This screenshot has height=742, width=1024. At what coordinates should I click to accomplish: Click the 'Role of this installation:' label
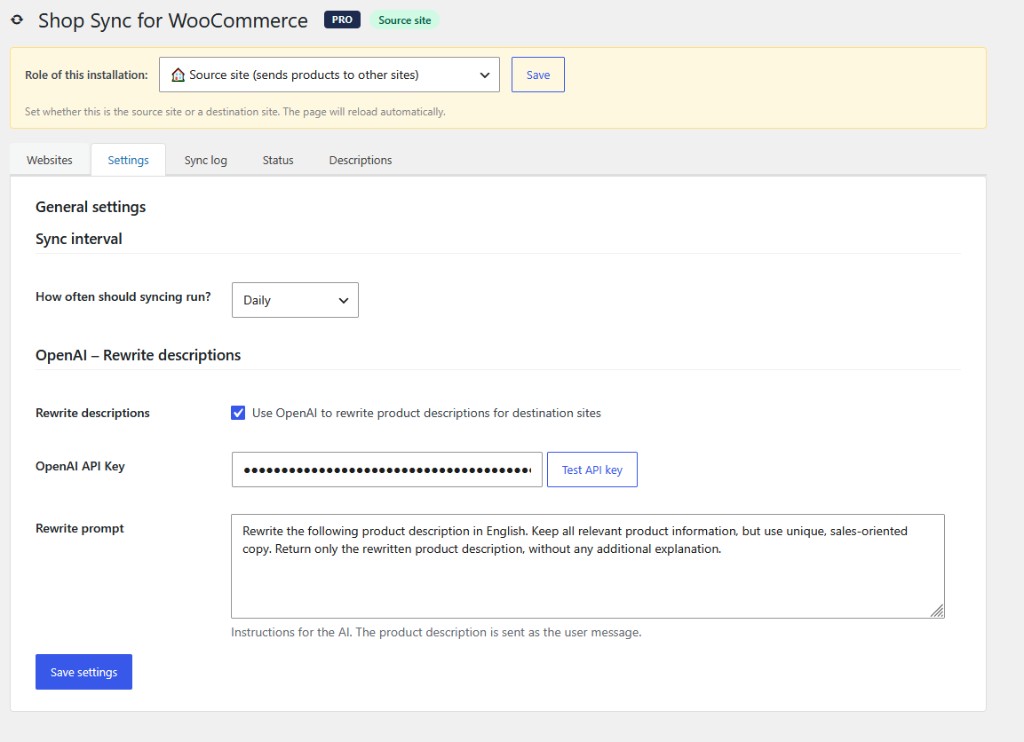click(x=86, y=75)
